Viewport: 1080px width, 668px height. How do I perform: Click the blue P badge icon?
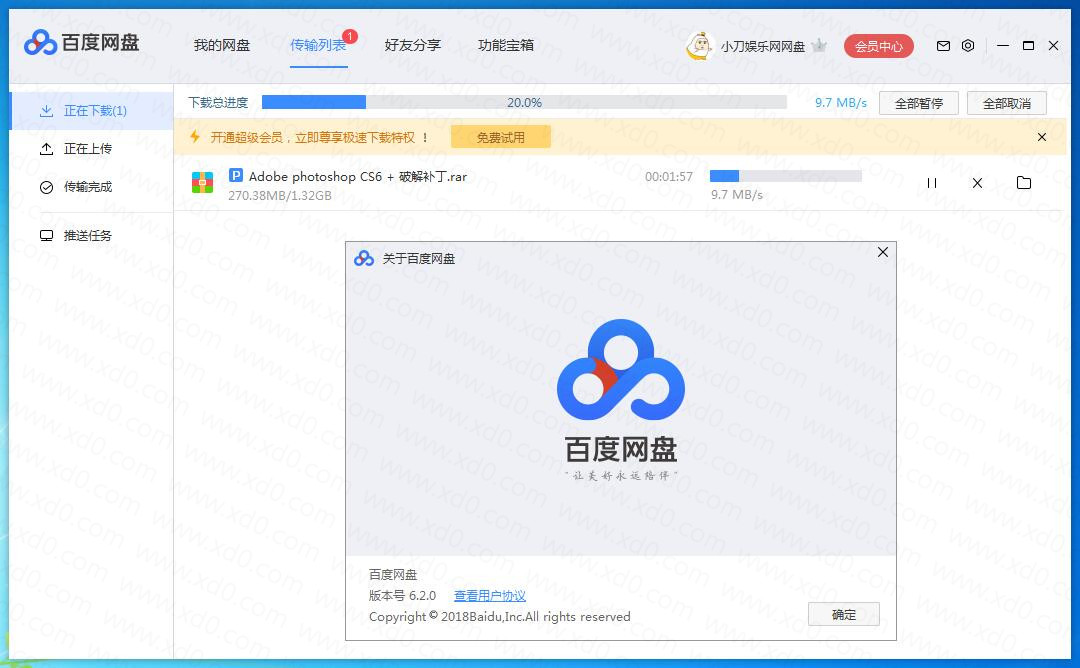236,175
